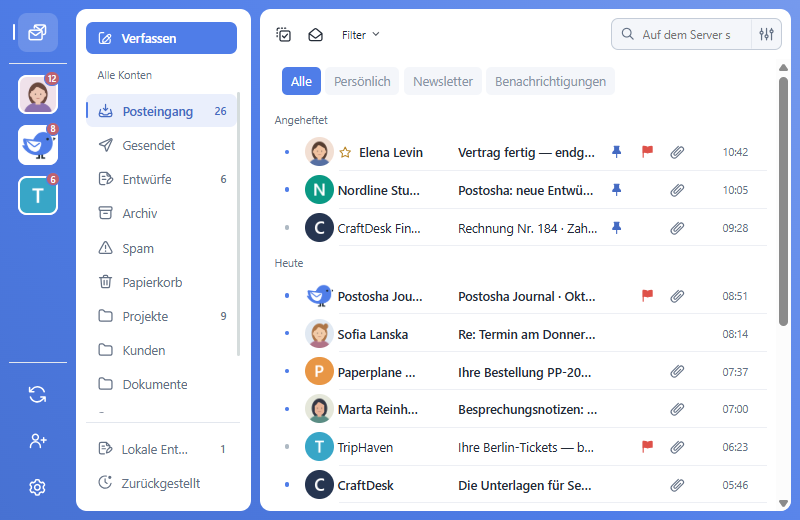Screen dimensions: 800x520
Task: Open Lokale Entwürfe in the sidebar
Action: click(x=161, y=449)
